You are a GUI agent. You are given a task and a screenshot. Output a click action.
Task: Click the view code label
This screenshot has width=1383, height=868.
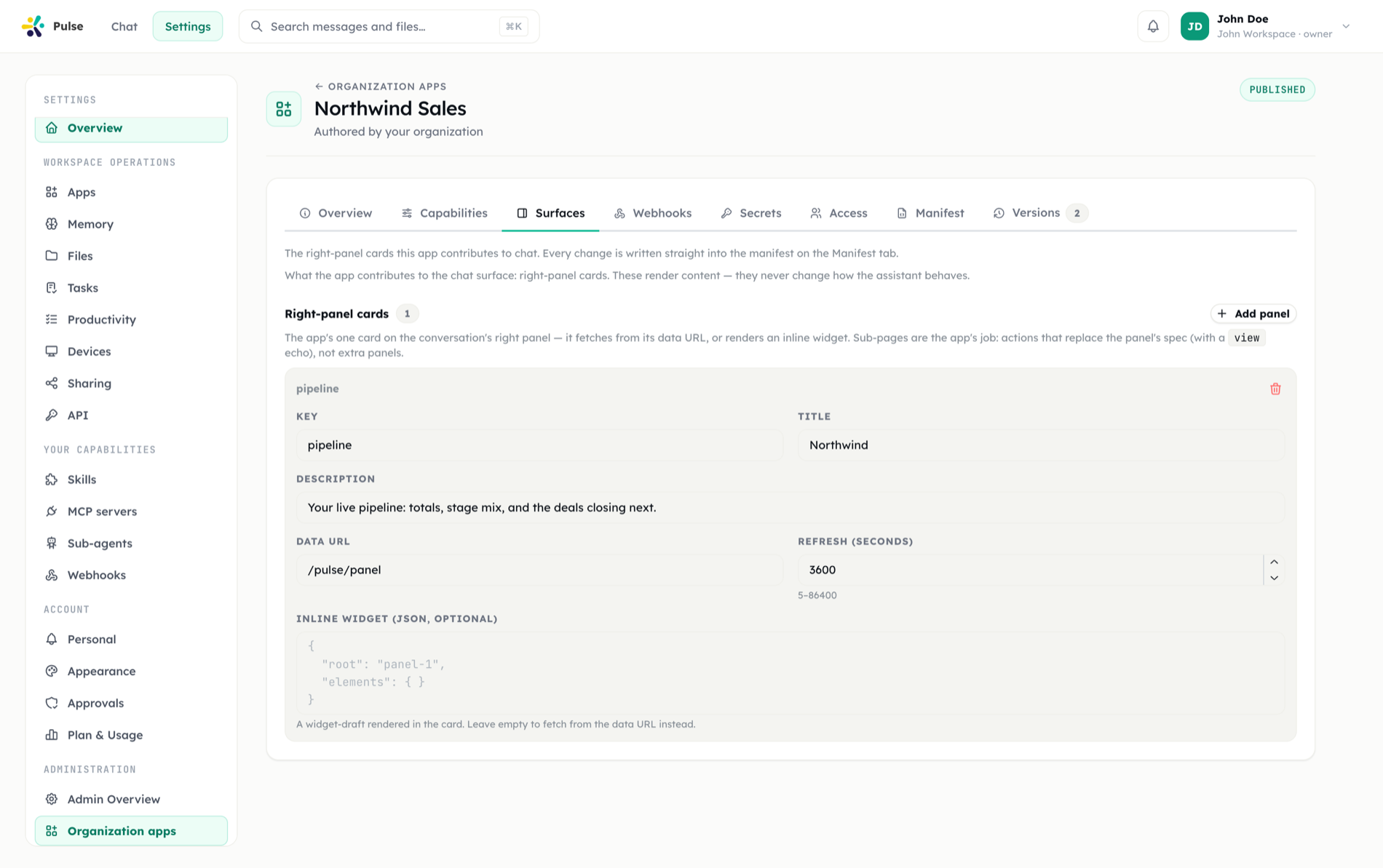point(1246,338)
